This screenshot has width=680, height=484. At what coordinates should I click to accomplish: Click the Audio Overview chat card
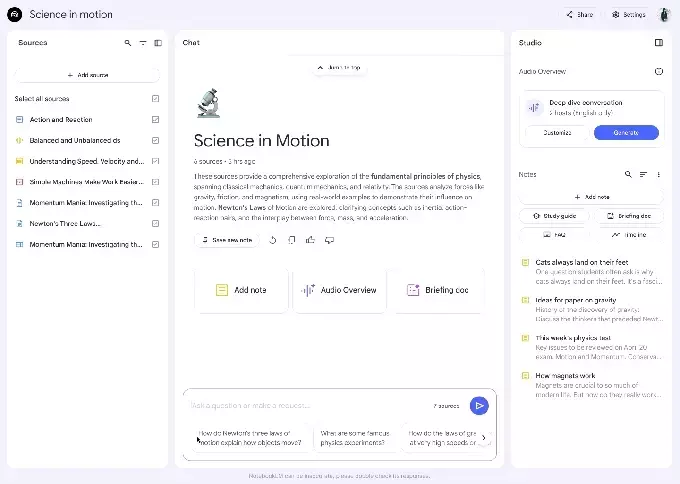click(339, 290)
